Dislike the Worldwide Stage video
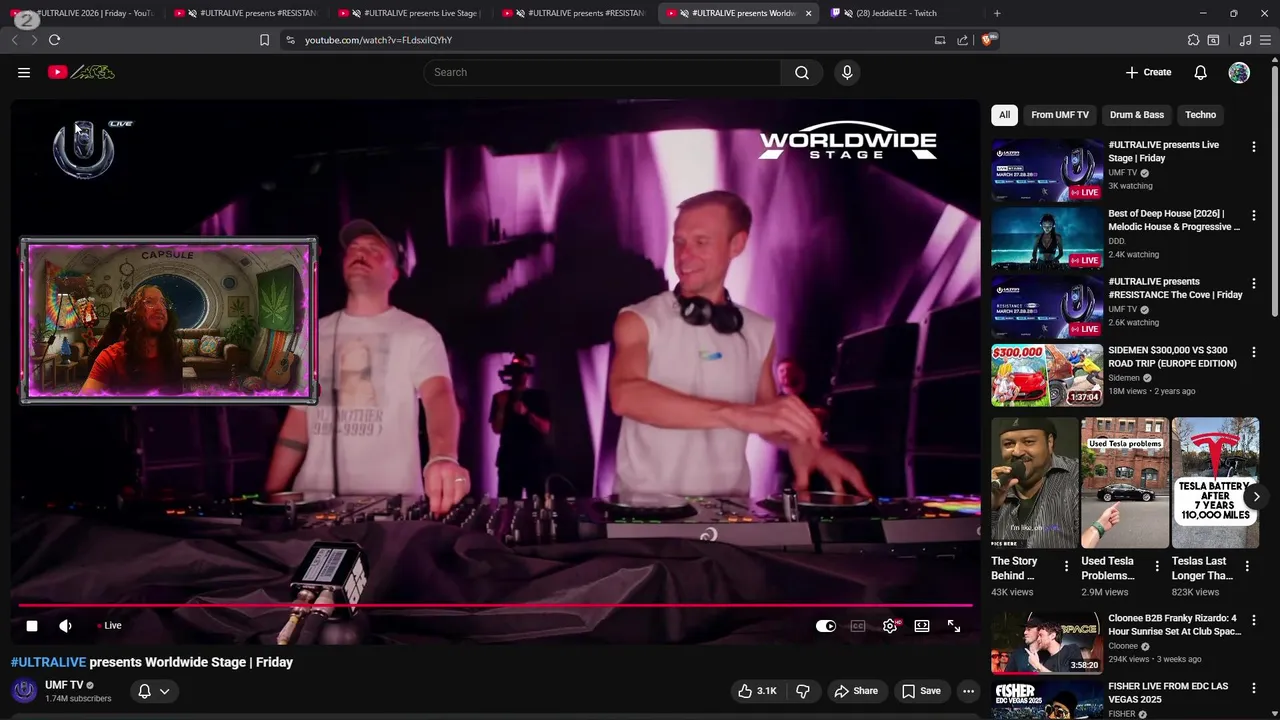Viewport: 1280px width, 720px height. pos(803,691)
